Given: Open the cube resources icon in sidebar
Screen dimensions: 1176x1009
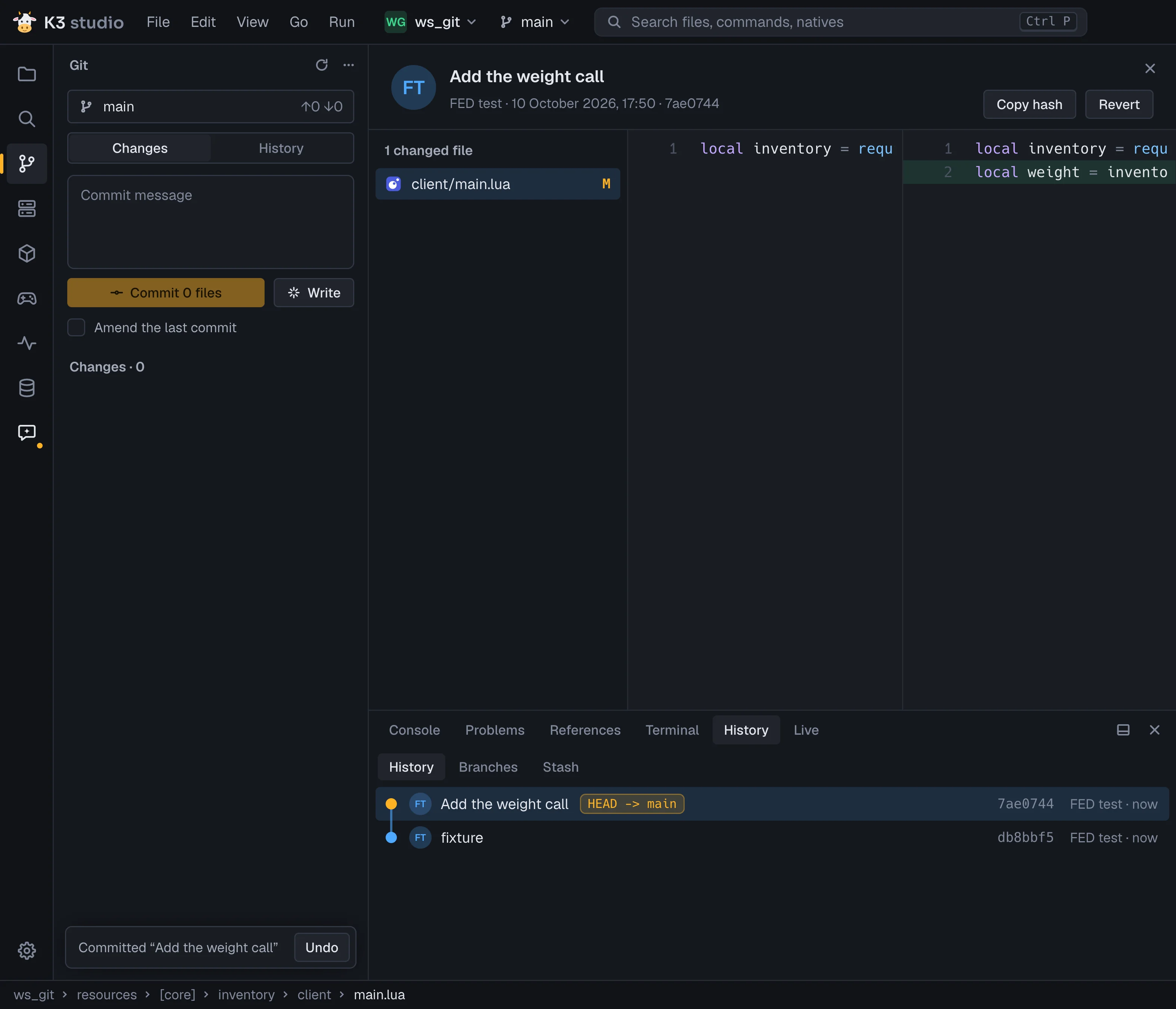Looking at the screenshot, I should (x=27, y=253).
